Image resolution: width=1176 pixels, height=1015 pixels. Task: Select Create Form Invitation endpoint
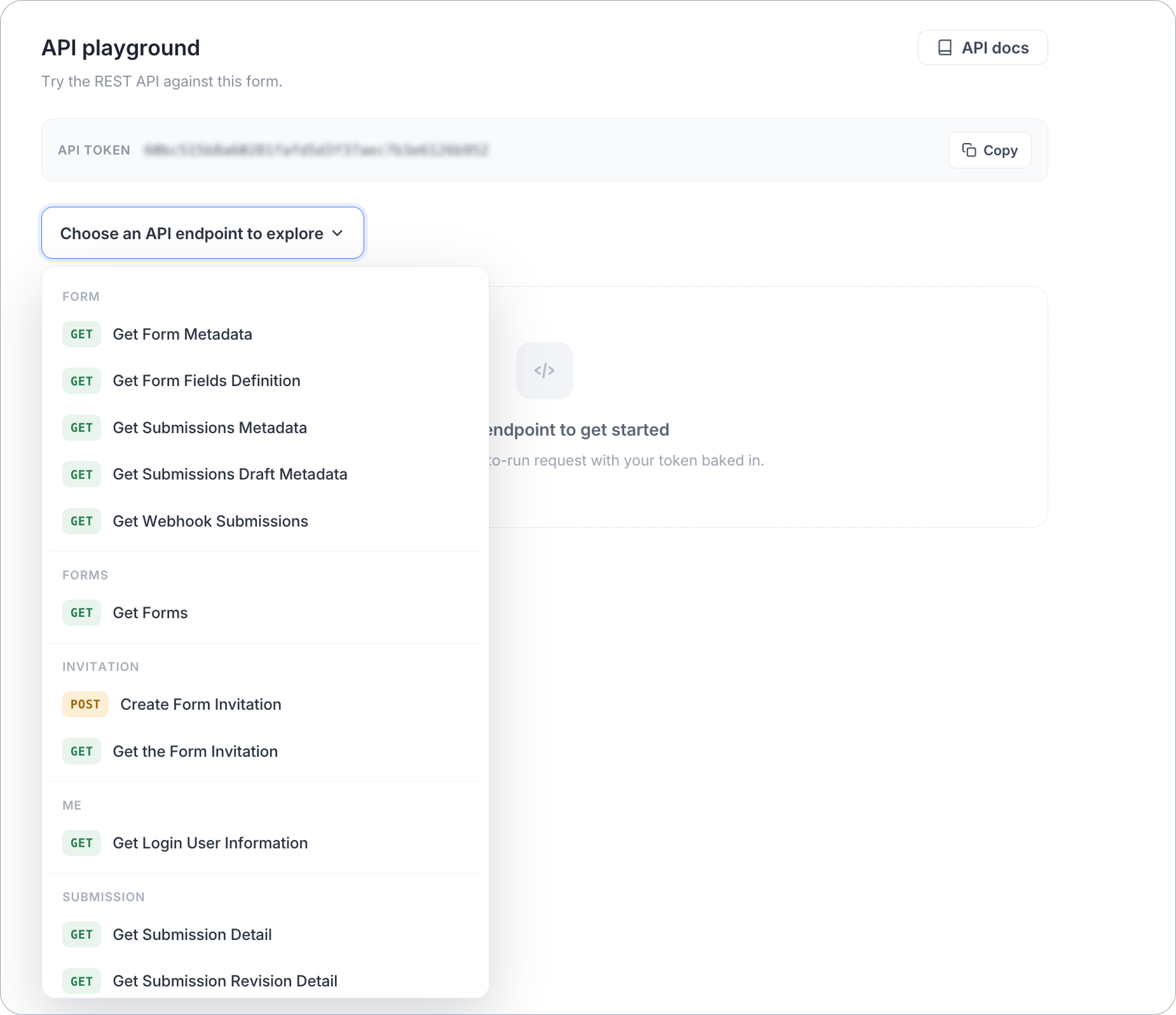[265, 704]
